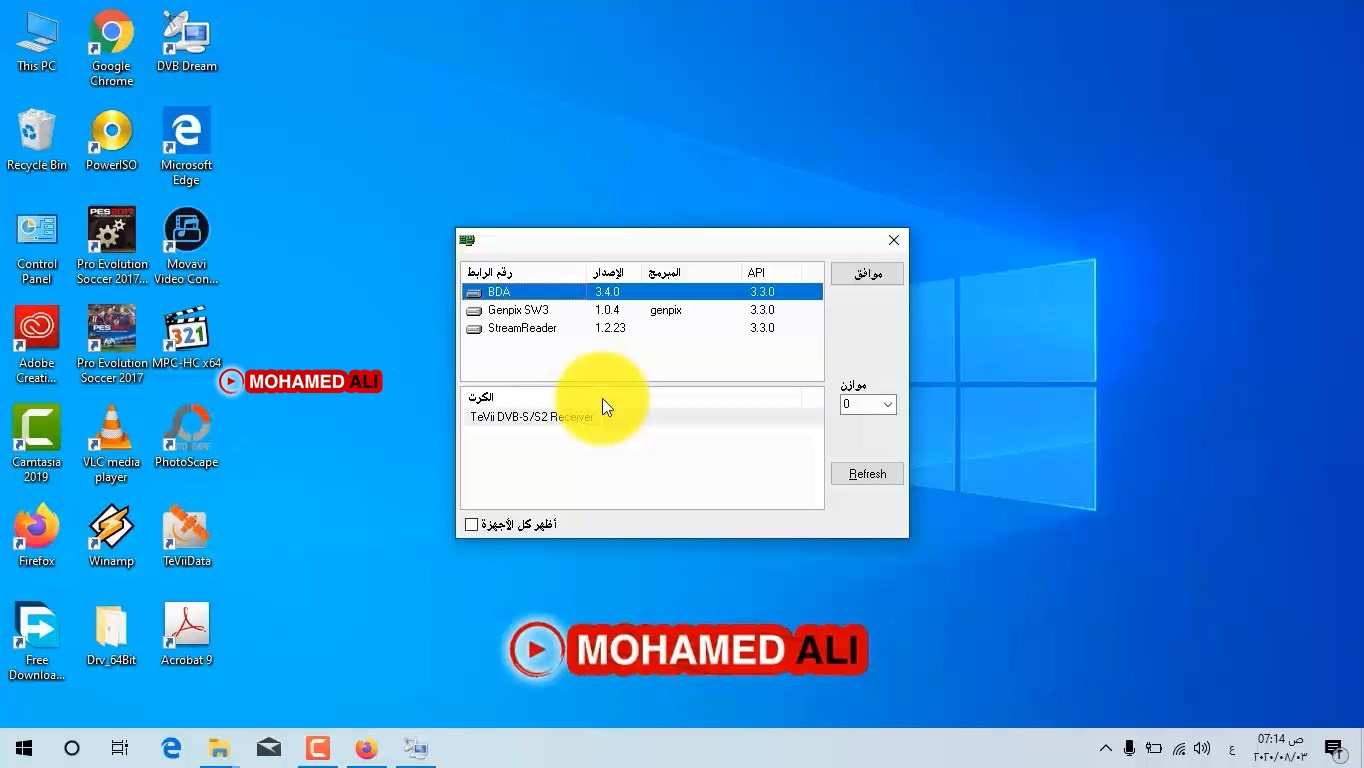Open the Action Center notifications
Image resolution: width=1364 pixels, height=768 pixels.
[x=1334, y=748]
